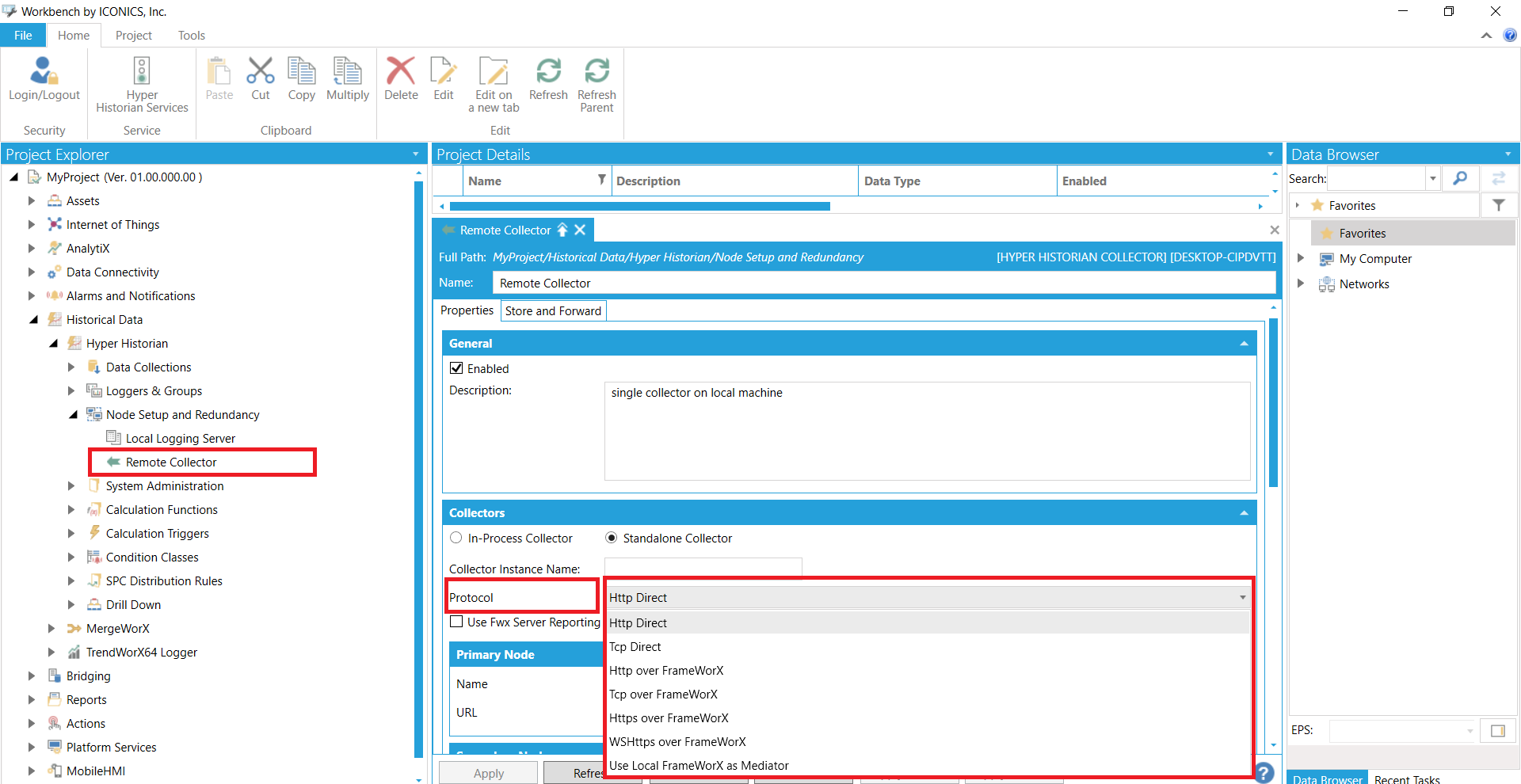Screen dimensions: 1521x784
Task: Open Store and Forward tab
Action: tap(553, 311)
